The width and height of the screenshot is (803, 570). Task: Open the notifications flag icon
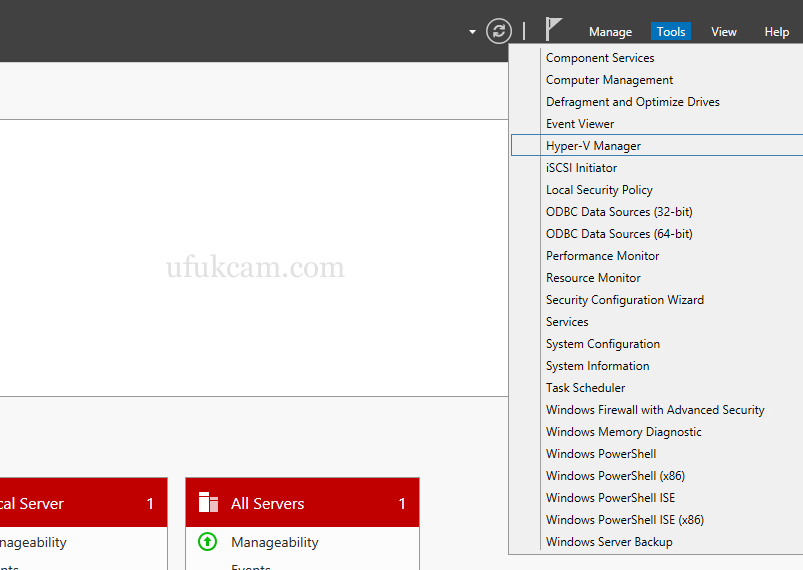coord(553,29)
